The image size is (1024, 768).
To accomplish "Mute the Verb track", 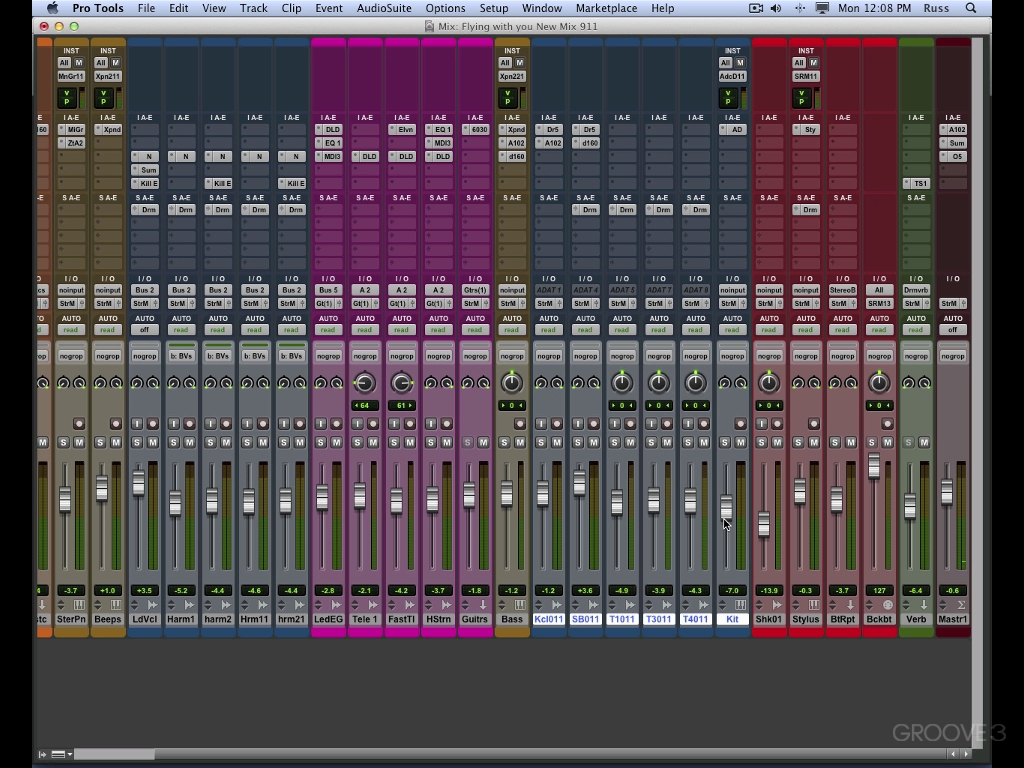I will (924, 443).
